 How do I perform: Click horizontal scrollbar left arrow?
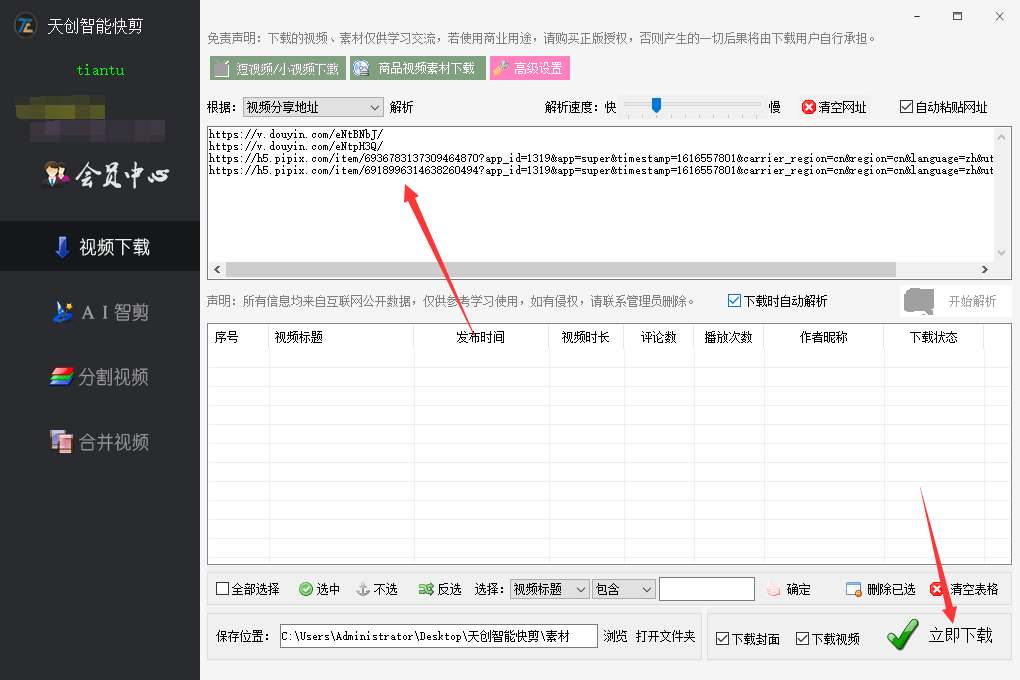point(217,269)
